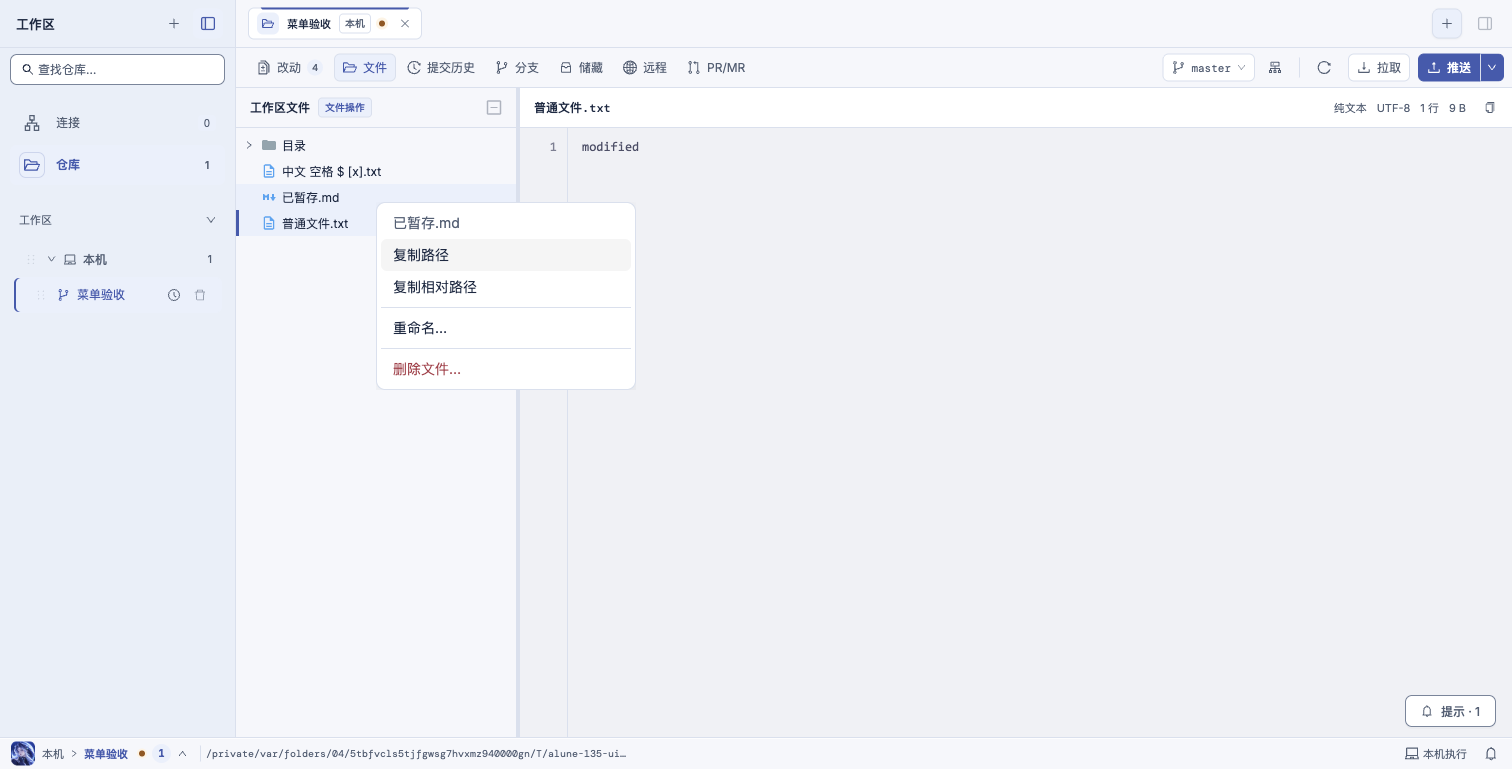Open the master branch dropdown
The width and height of the screenshot is (1512, 769).
tap(1209, 68)
